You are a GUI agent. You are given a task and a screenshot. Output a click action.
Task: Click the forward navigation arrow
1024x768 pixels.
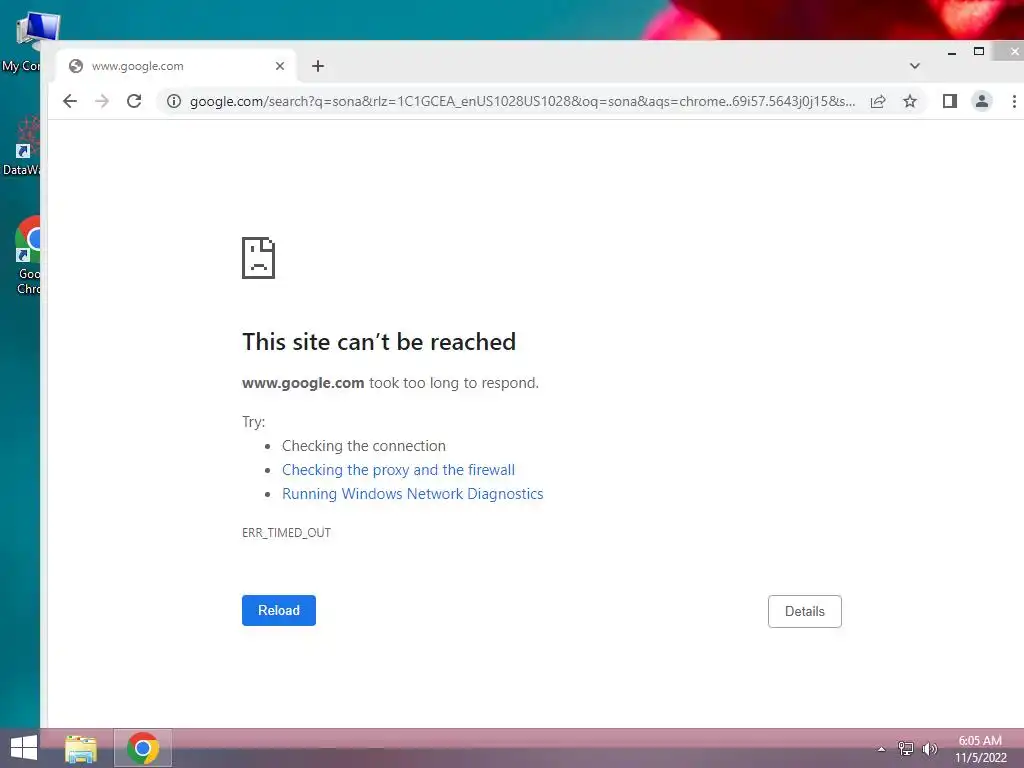102,101
